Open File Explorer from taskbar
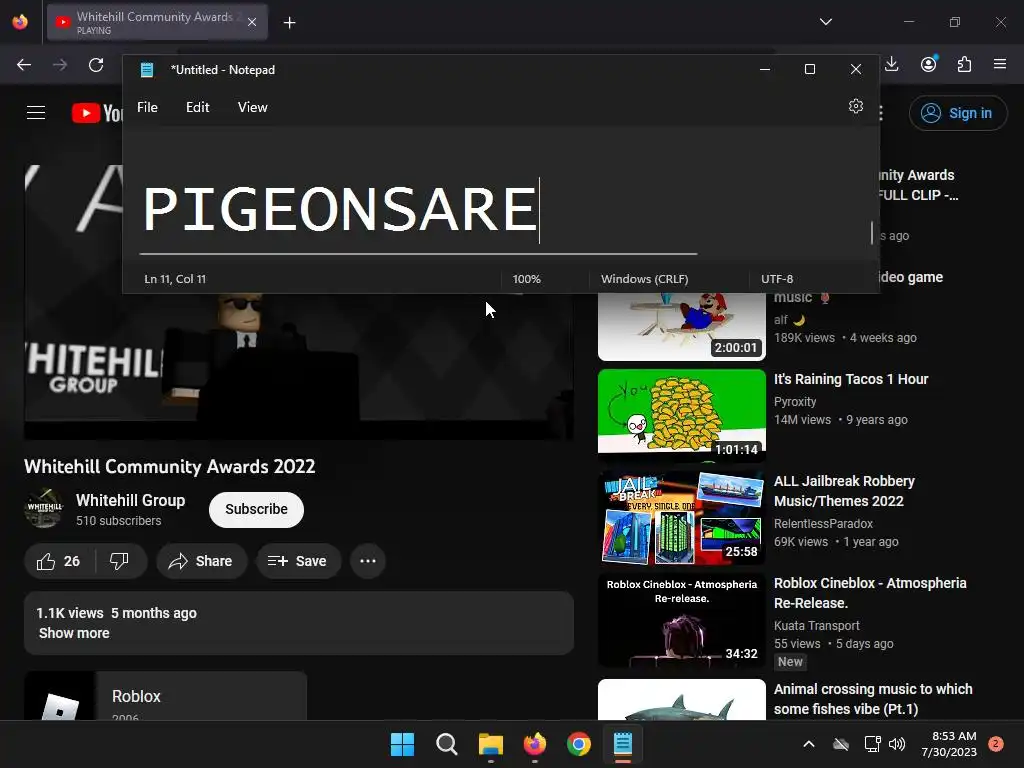The height and width of the screenshot is (768, 1024). click(490, 744)
